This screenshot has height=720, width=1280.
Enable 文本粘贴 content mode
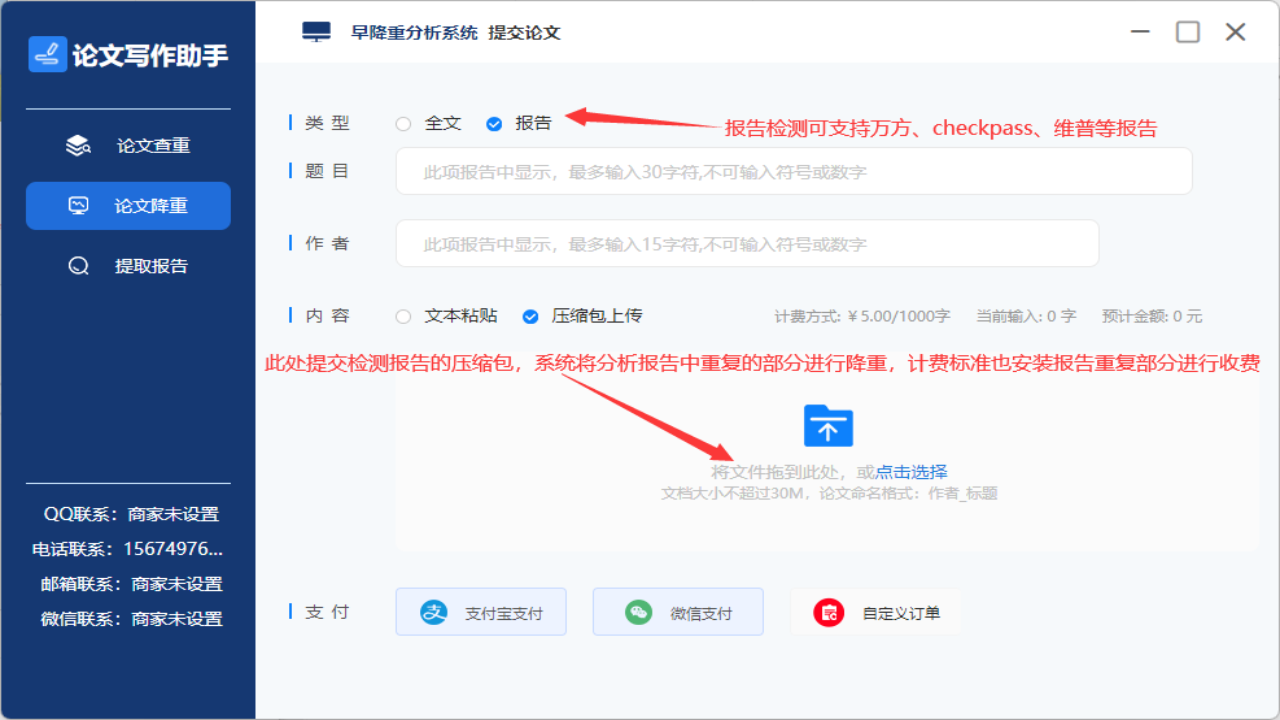coord(403,315)
